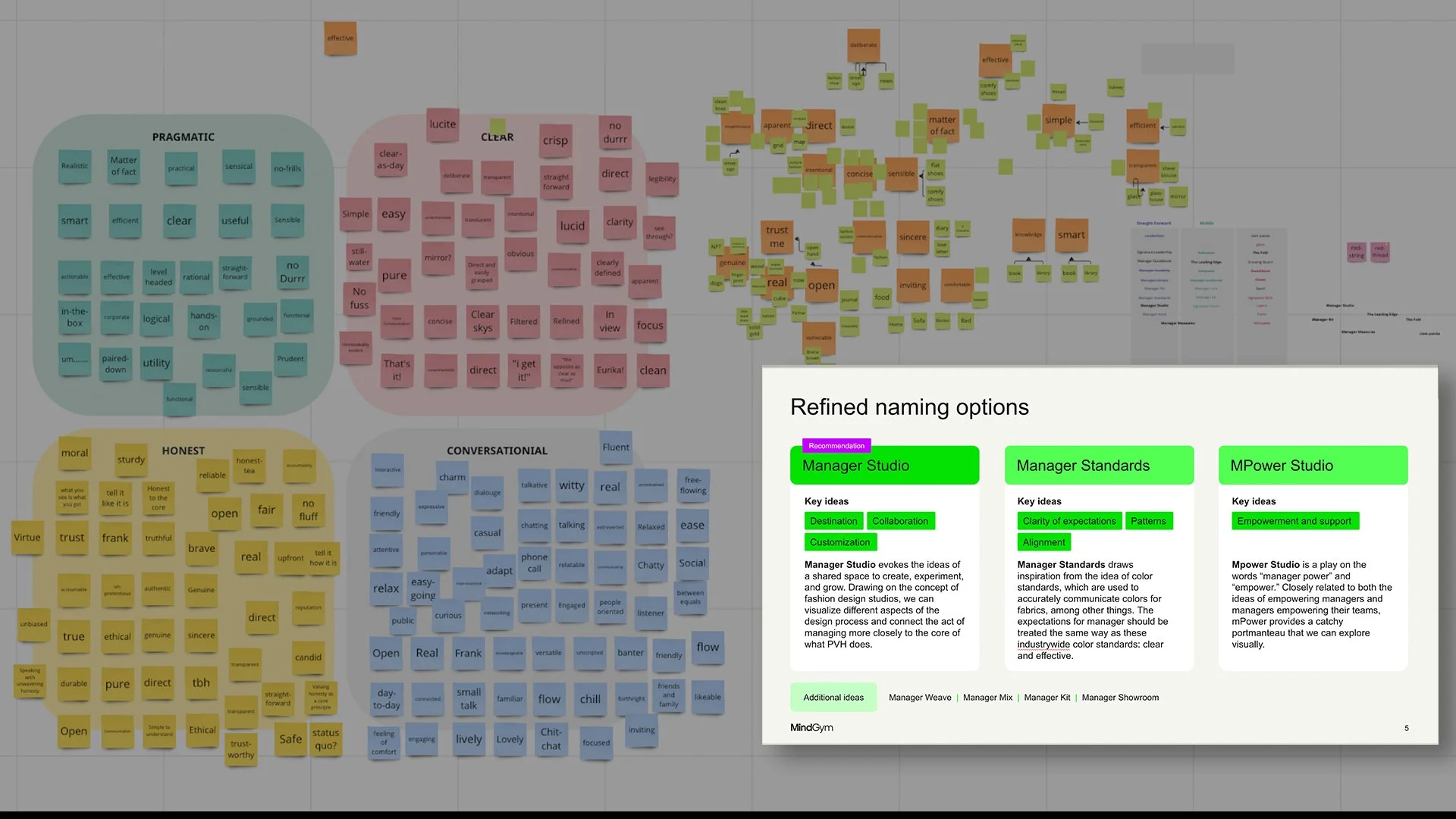Click the Manager Showroom text

1120,698
